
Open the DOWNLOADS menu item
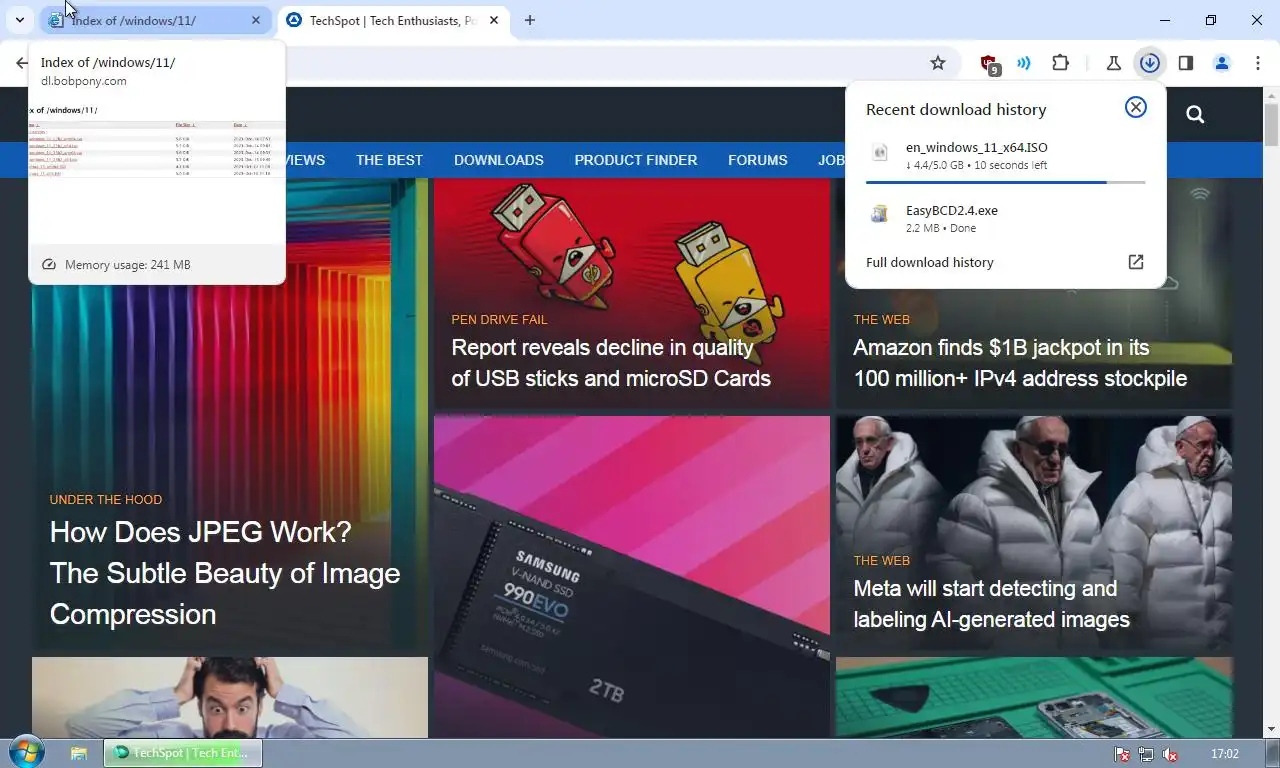pyautogui.click(x=499, y=160)
